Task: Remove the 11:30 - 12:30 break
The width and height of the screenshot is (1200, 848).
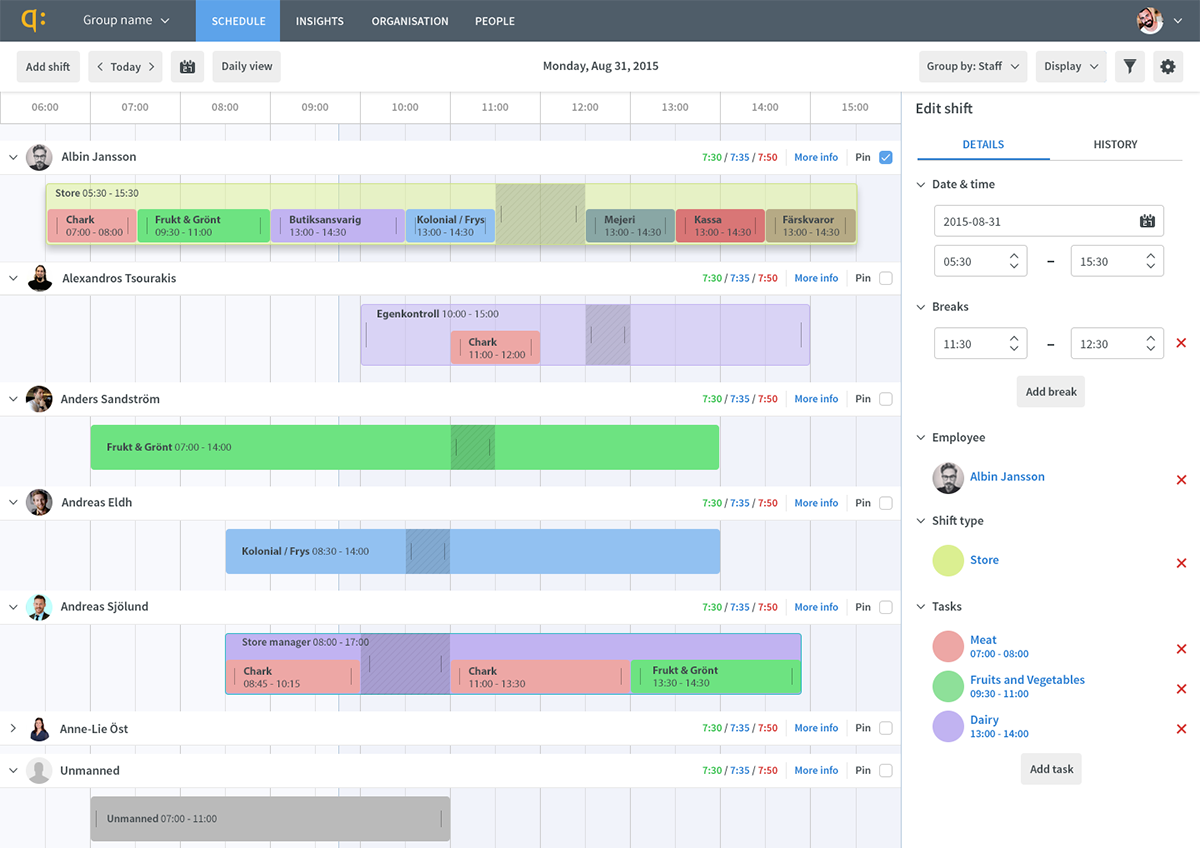Action: [x=1181, y=343]
